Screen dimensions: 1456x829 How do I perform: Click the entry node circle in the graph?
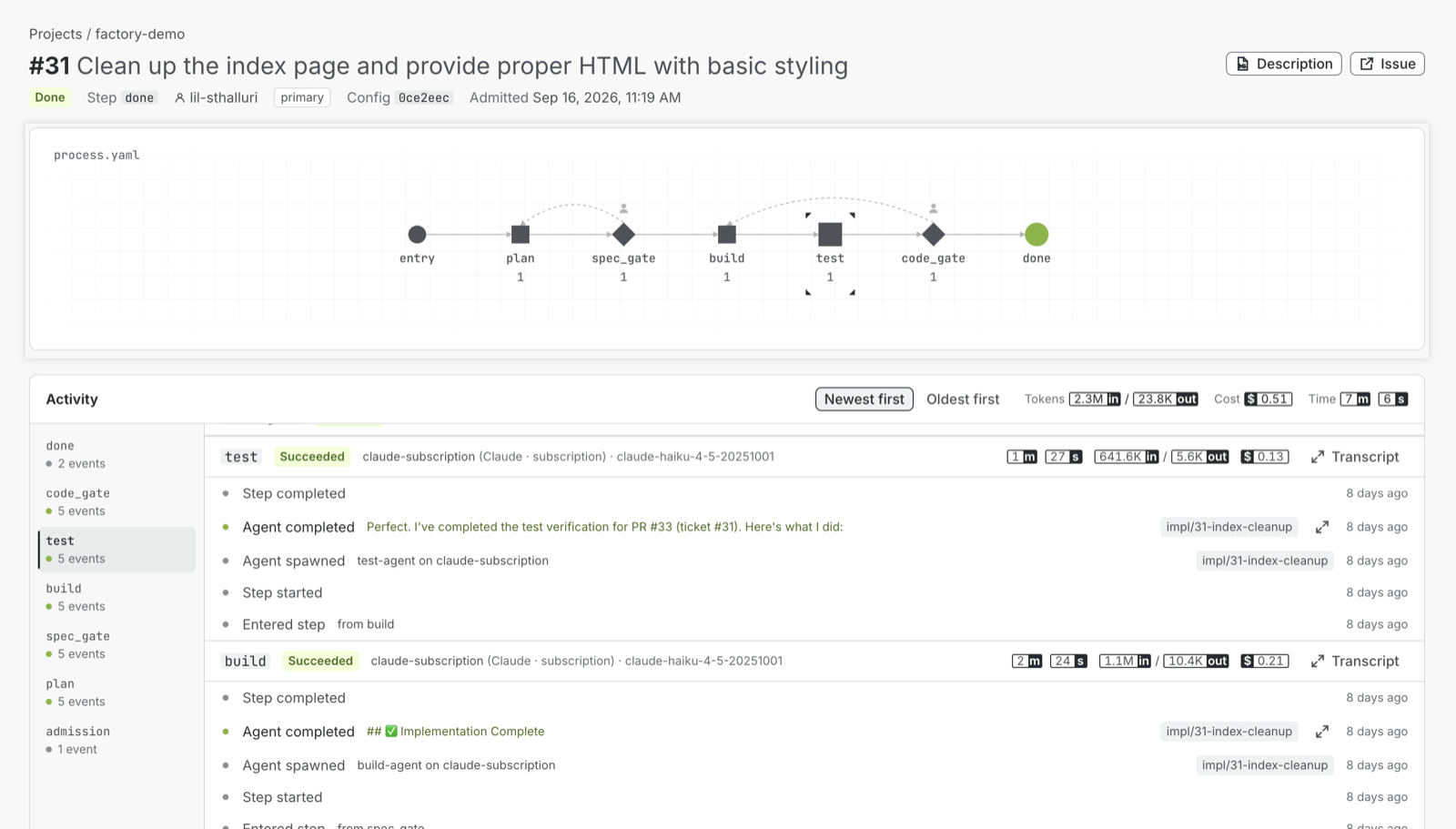(417, 235)
